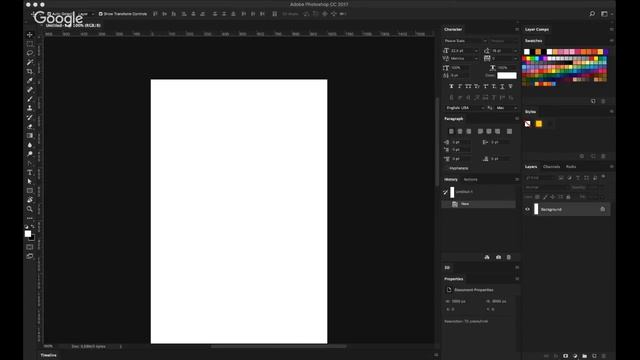Select the Eyedropper tool
The image size is (640, 360).
(x=30, y=80)
